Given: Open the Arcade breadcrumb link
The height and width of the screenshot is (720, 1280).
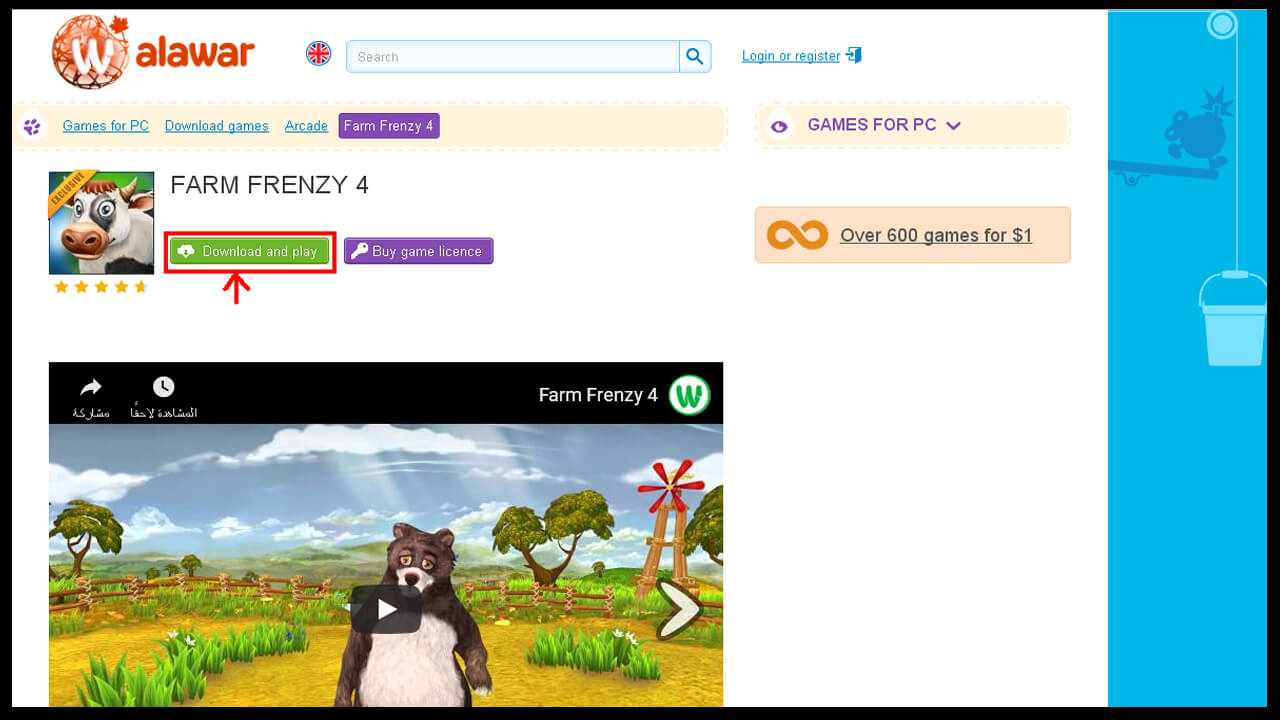Looking at the screenshot, I should pos(306,126).
